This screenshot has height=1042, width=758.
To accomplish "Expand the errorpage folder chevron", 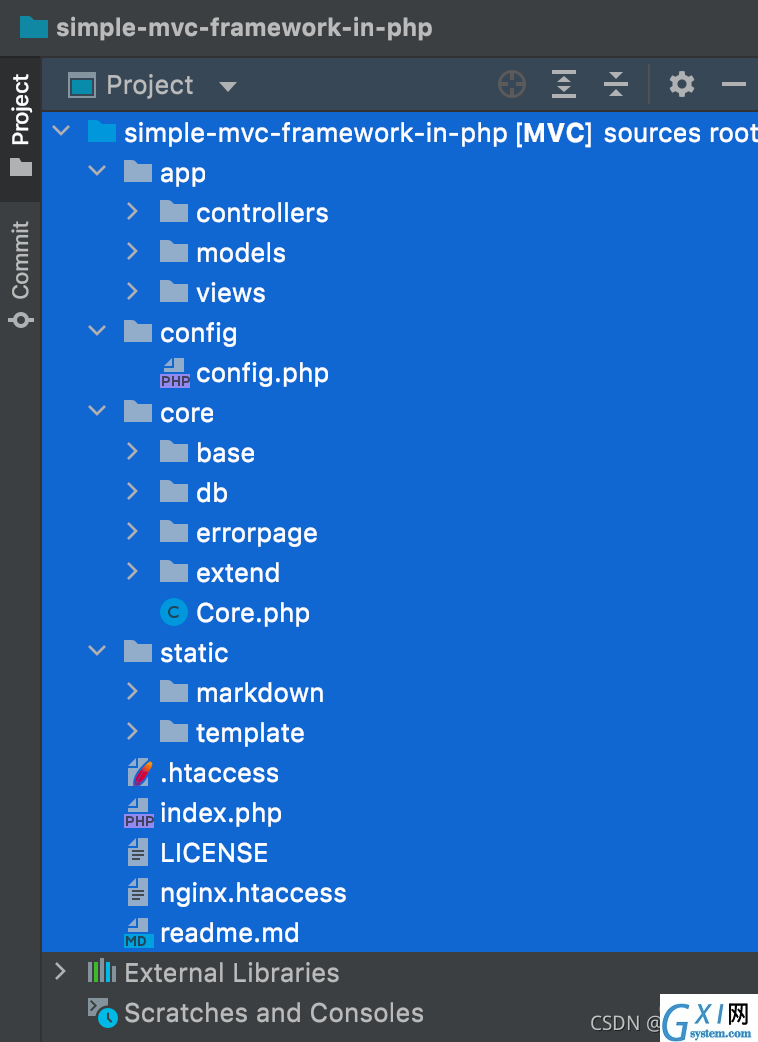I will coord(132,531).
